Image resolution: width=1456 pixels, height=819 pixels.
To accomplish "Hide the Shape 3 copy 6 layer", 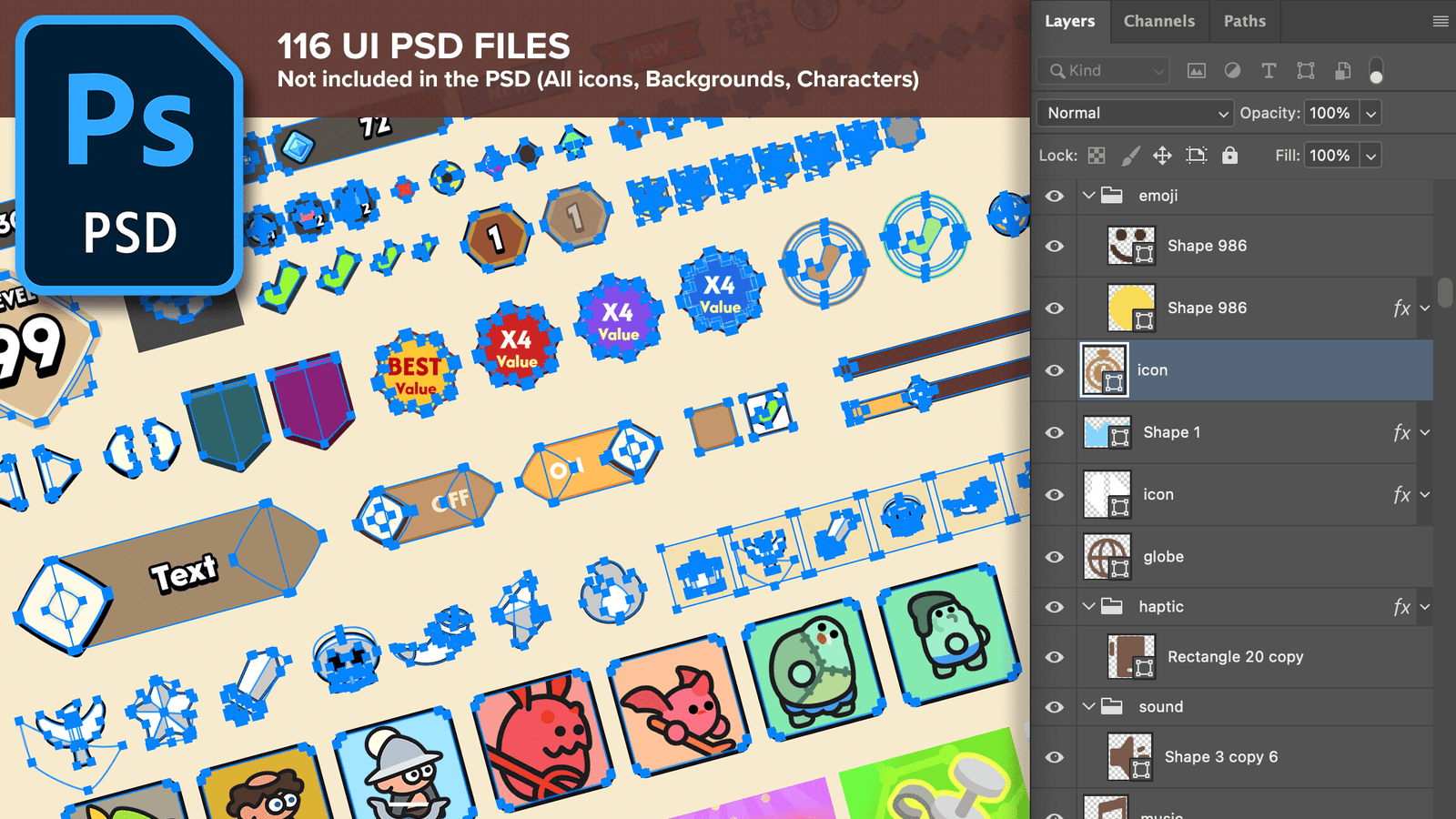I will point(1055,757).
